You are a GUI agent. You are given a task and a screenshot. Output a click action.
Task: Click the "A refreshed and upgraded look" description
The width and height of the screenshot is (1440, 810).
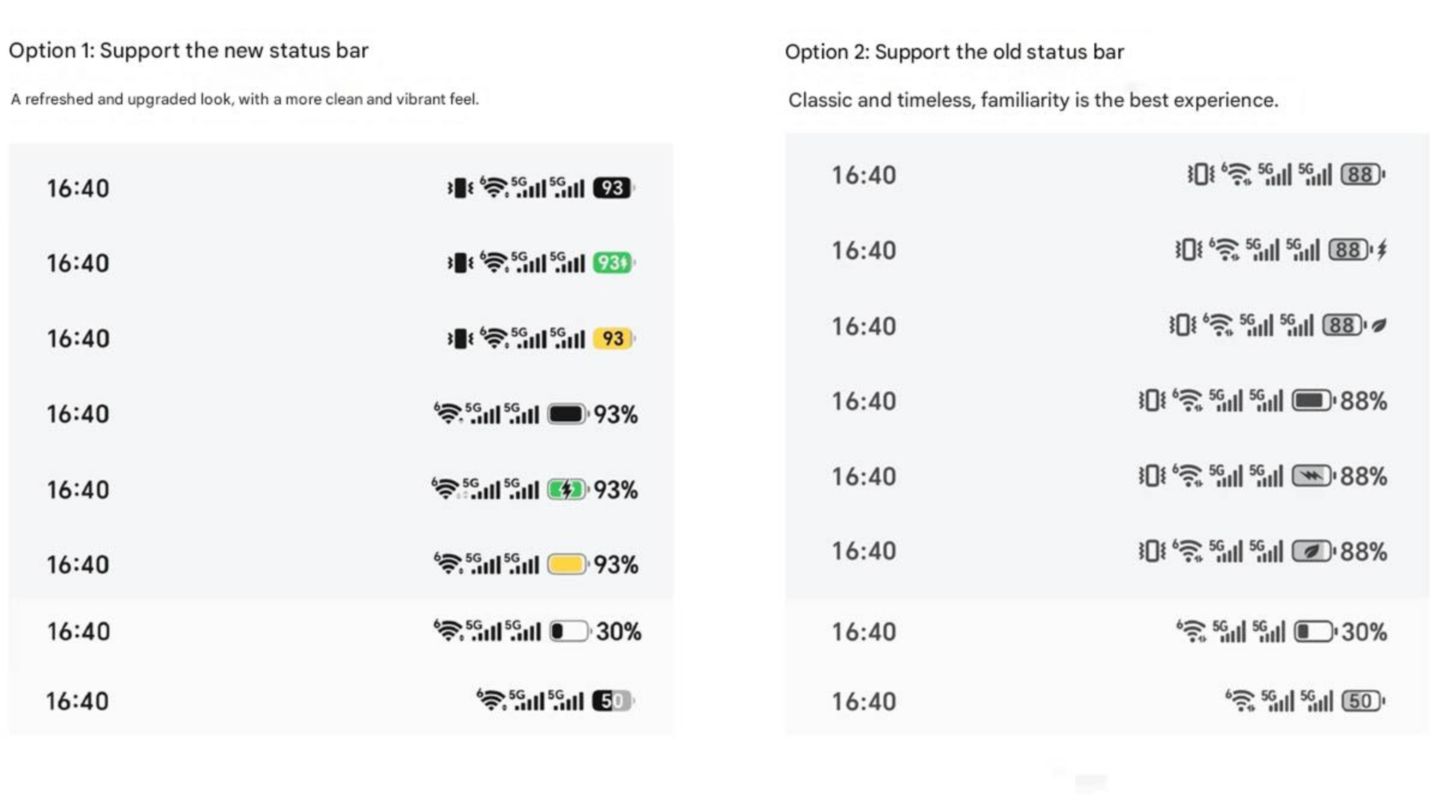[x=245, y=99]
